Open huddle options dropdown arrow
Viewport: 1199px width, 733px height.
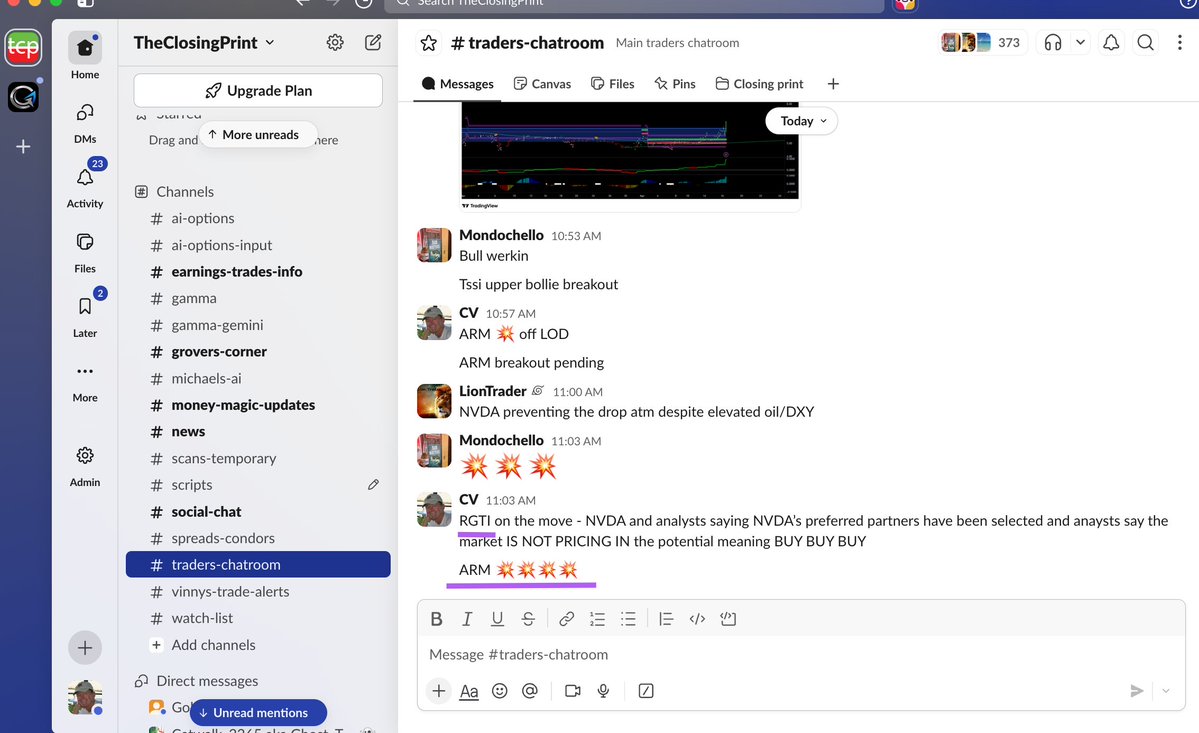(1080, 43)
